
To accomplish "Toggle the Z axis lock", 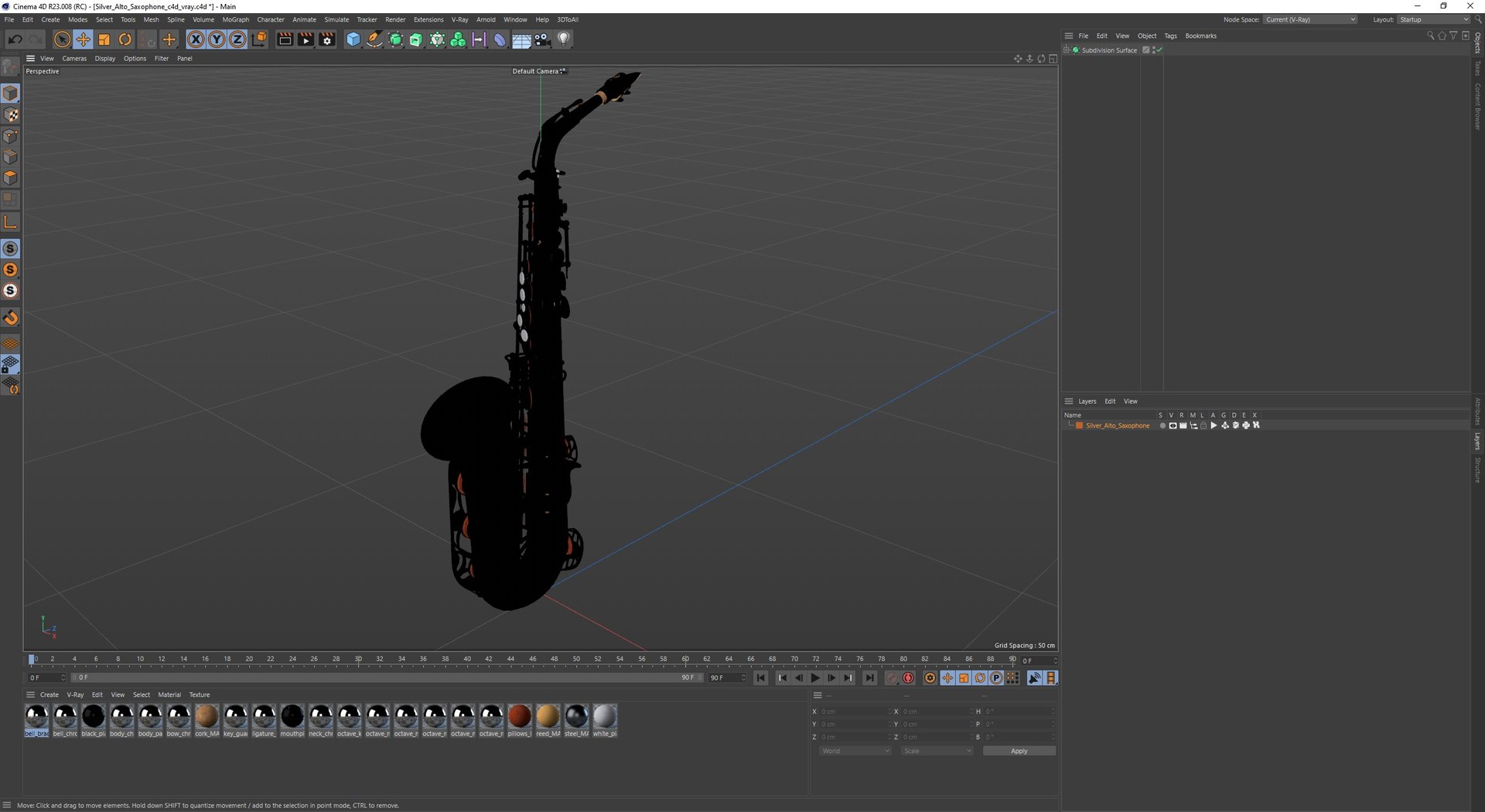I will [x=237, y=39].
